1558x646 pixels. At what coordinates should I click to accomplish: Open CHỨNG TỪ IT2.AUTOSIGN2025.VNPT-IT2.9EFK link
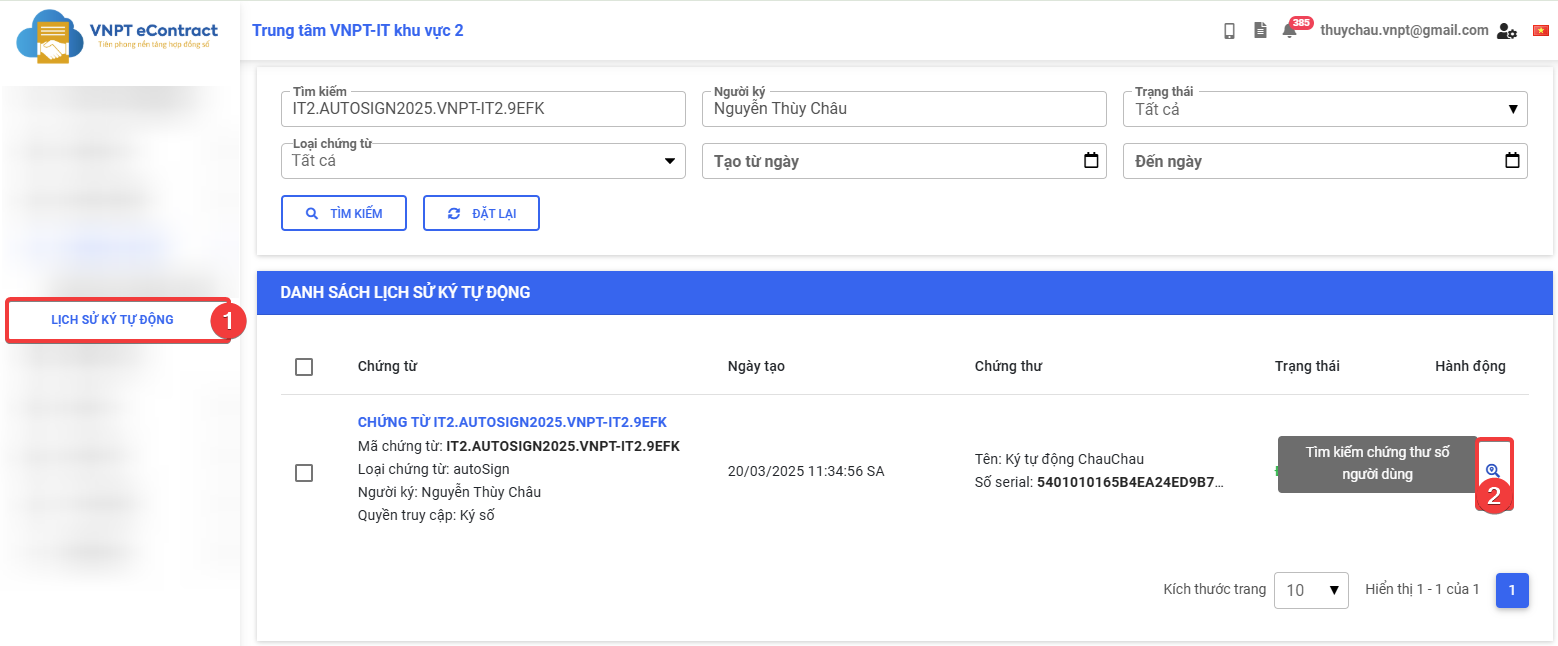[512, 422]
